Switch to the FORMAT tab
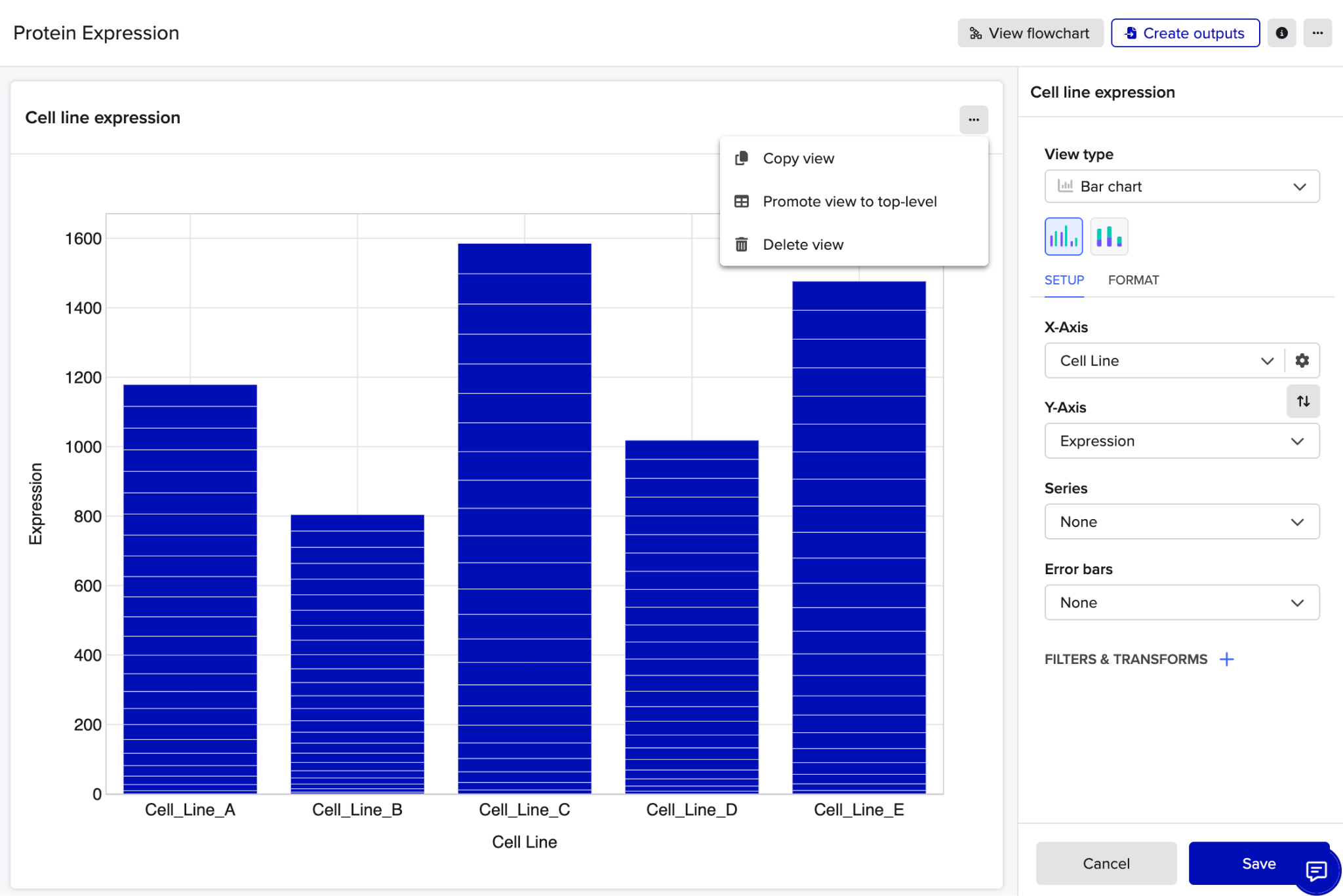Screen dimensions: 1343x896 coord(1133,281)
